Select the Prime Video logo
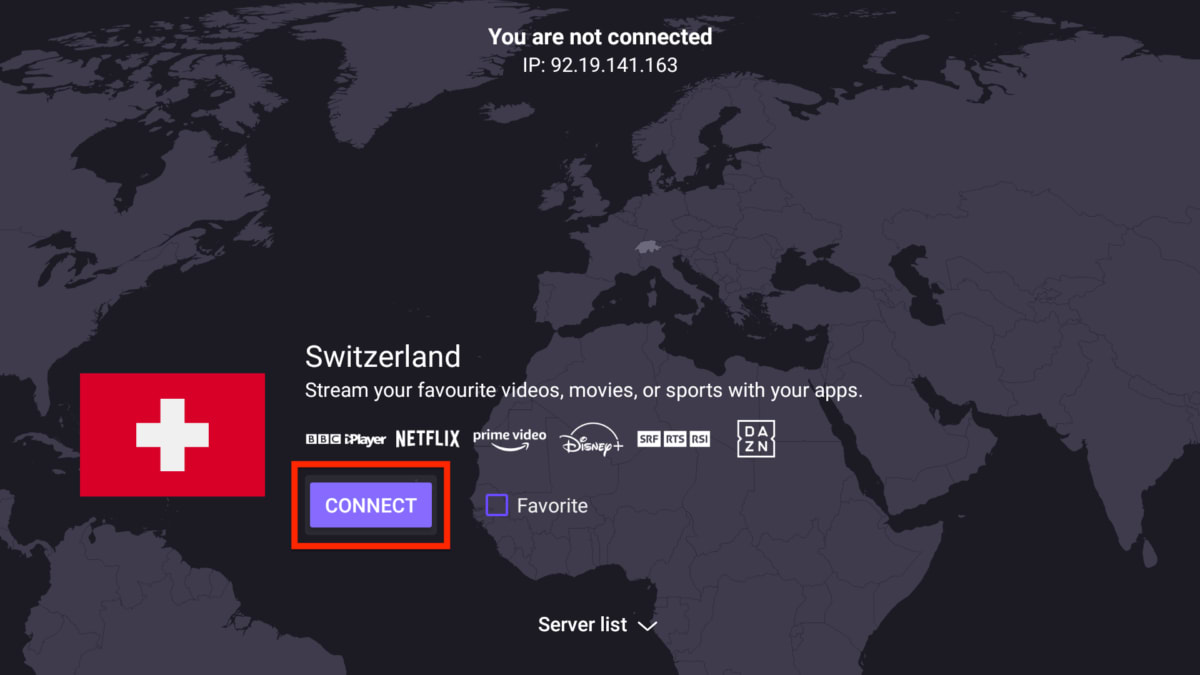This screenshot has width=1200, height=675. tap(509, 439)
